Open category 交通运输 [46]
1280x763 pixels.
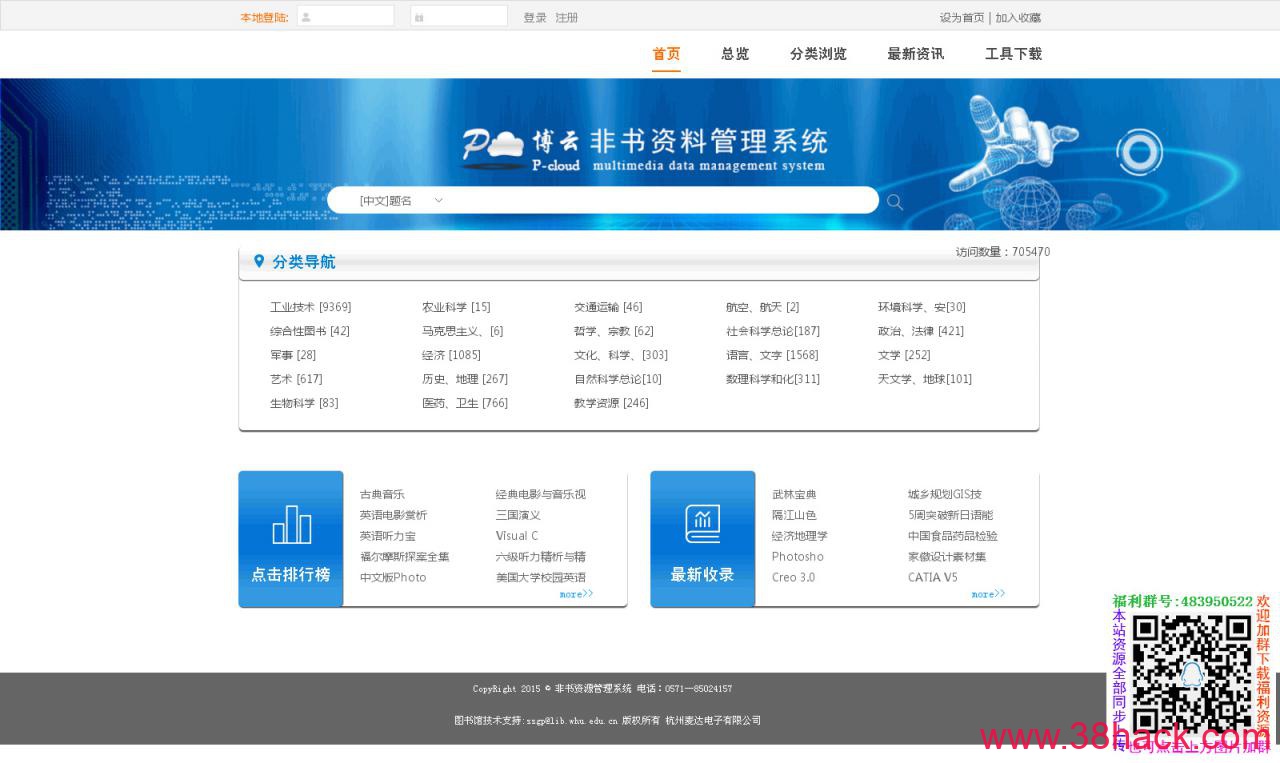[608, 307]
